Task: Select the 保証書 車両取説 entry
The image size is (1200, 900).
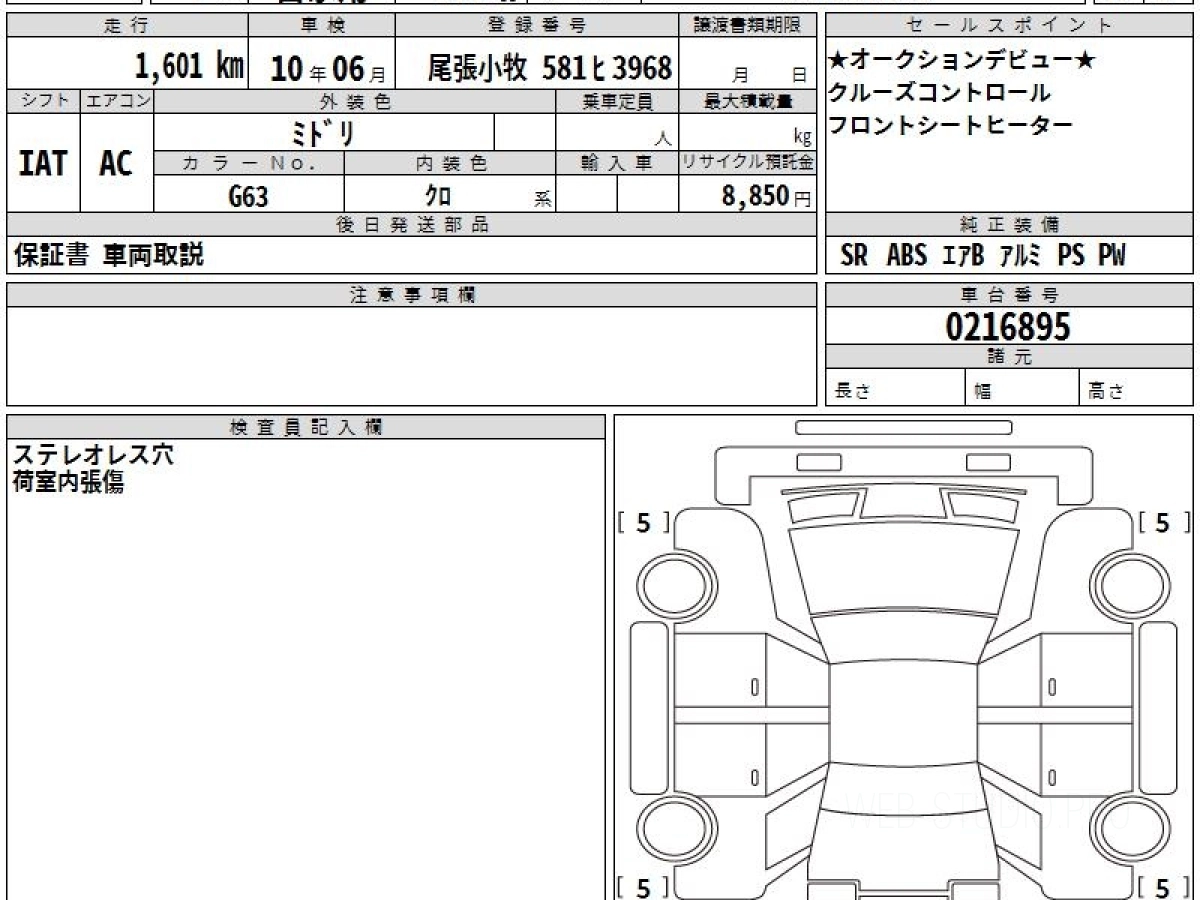Action: click(x=108, y=255)
